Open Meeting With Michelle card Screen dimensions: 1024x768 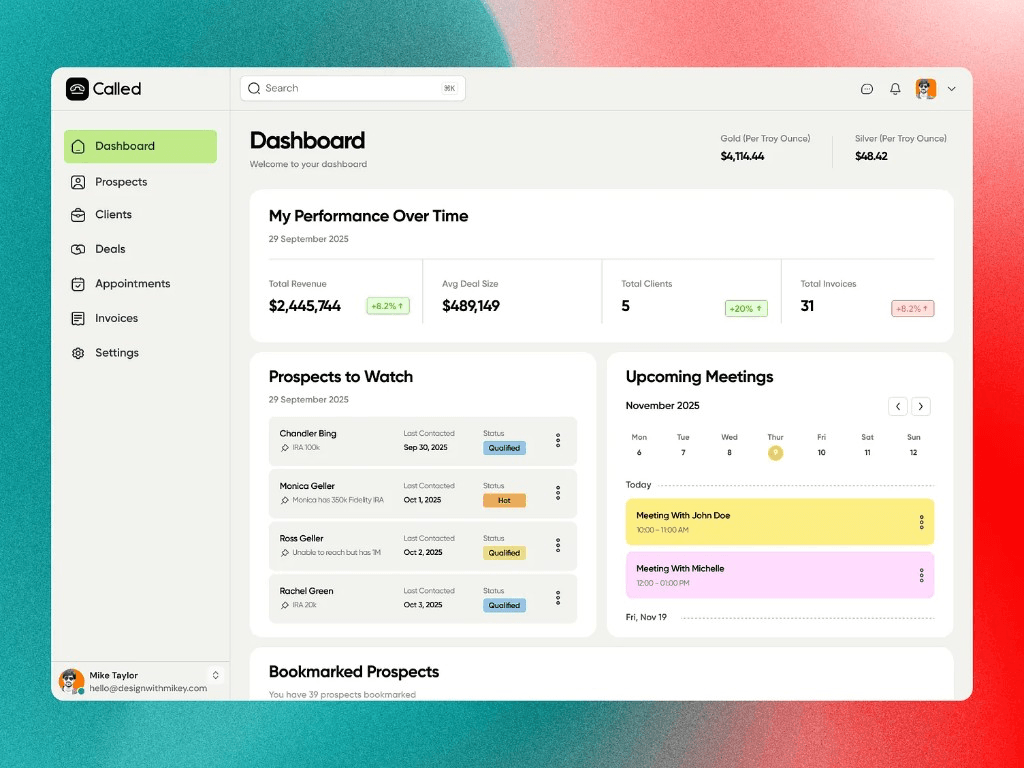click(780, 575)
